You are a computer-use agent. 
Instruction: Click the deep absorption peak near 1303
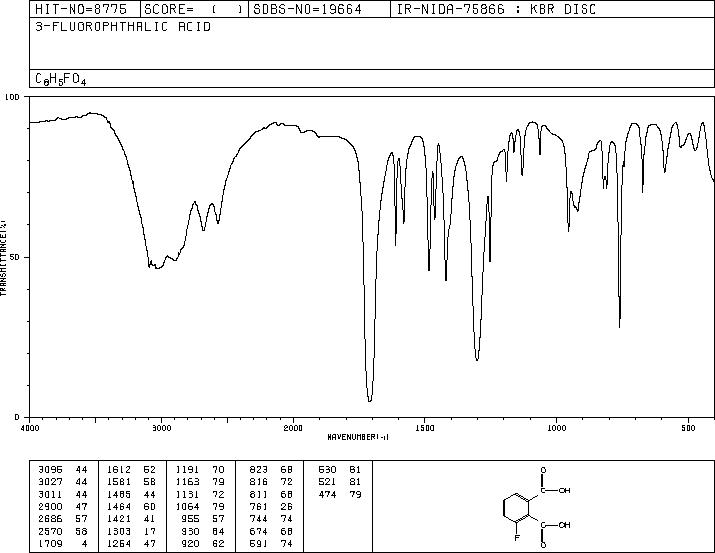[x=477, y=359]
